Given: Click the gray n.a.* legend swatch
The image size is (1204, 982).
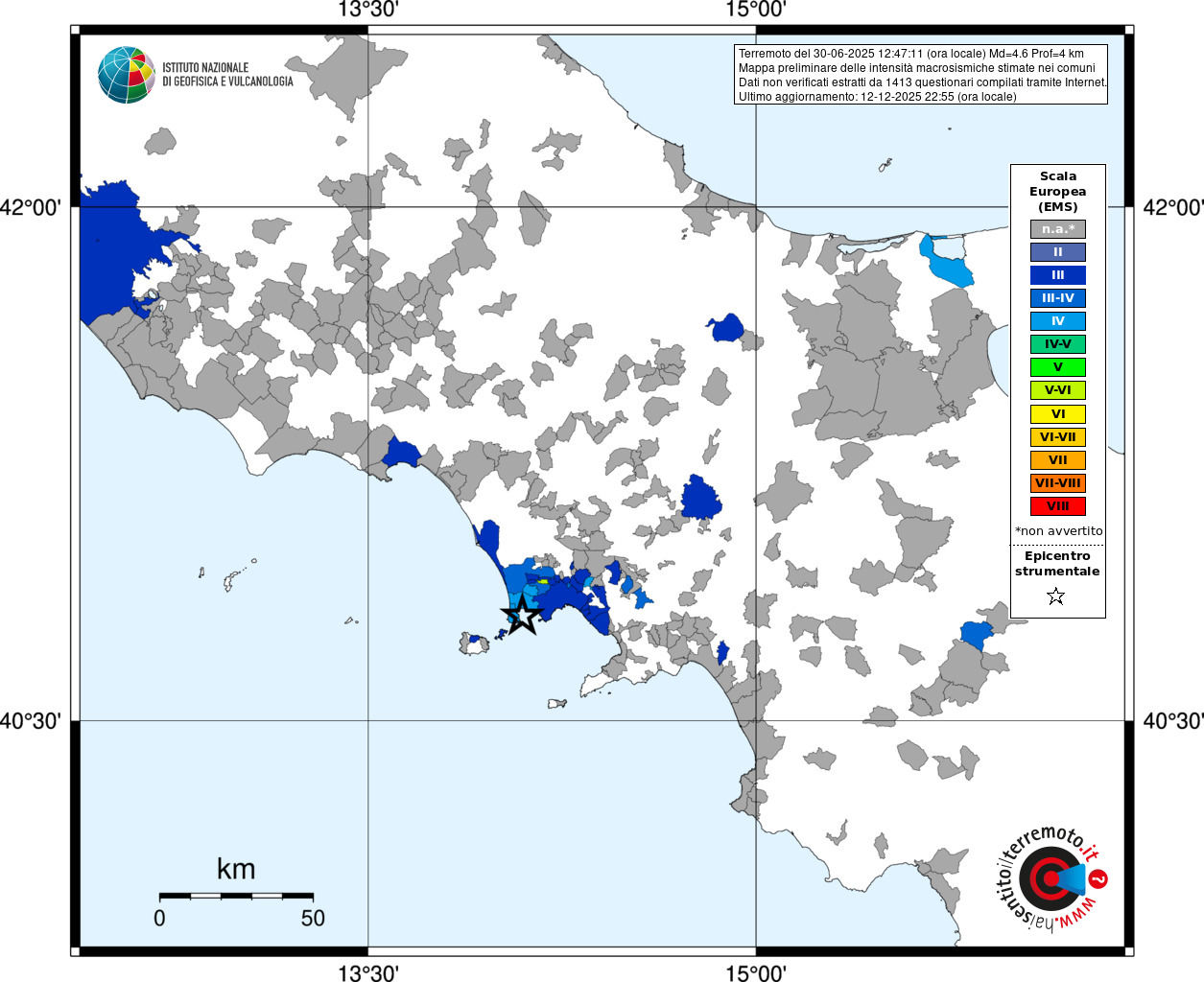Looking at the screenshot, I should tap(1057, 229).
